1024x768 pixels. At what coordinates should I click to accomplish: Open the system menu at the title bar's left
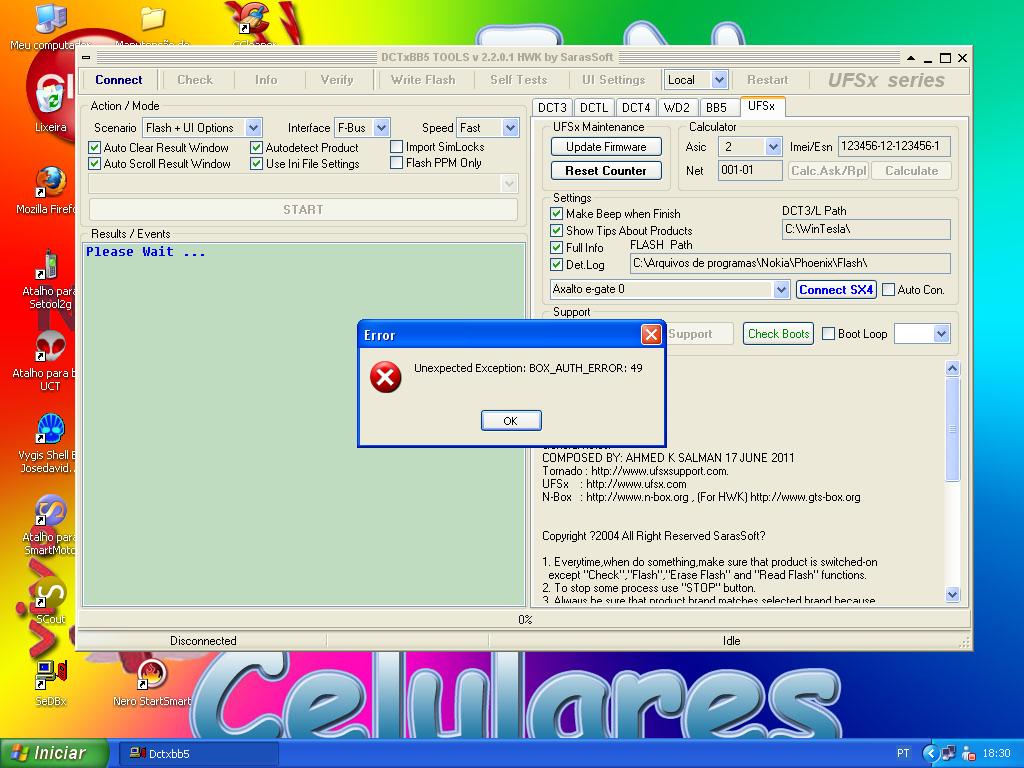[x=86, y=57]
